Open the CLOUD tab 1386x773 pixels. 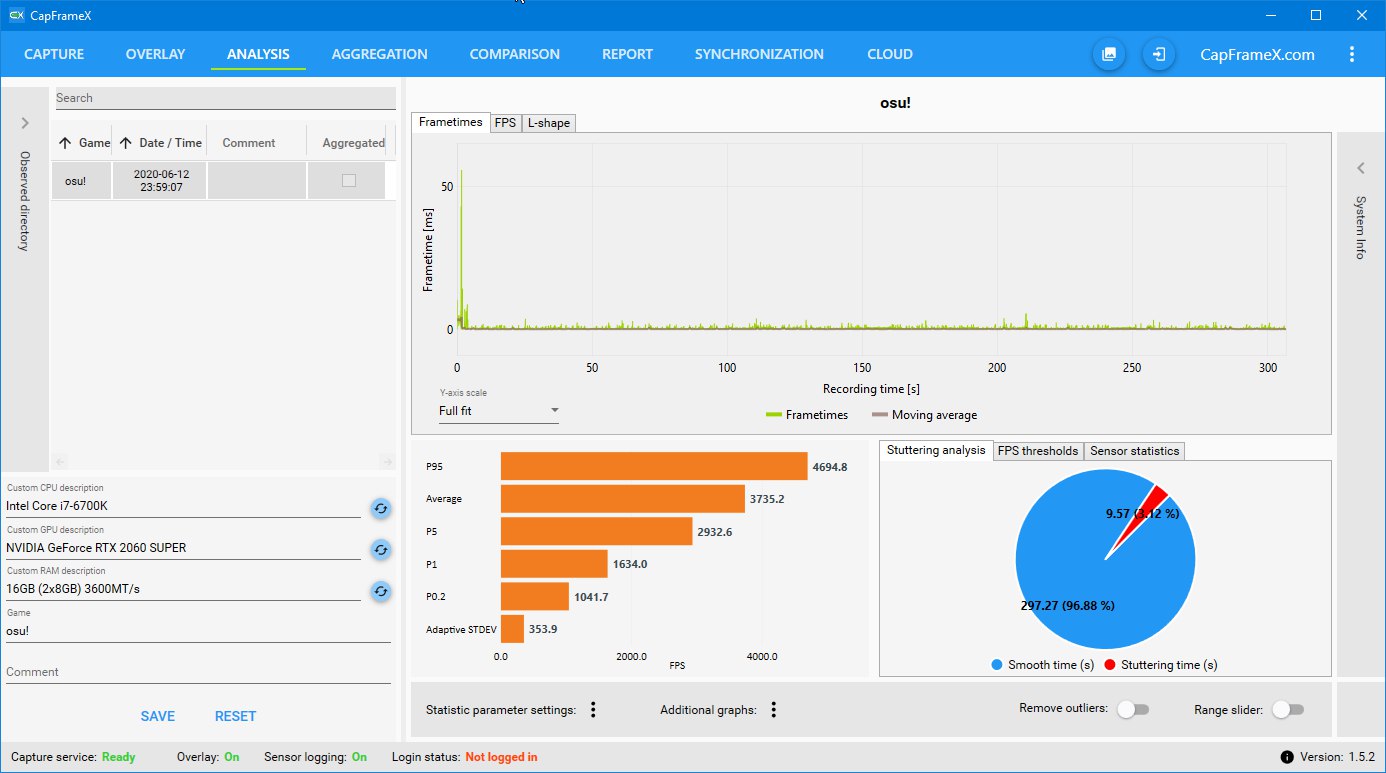890,55
